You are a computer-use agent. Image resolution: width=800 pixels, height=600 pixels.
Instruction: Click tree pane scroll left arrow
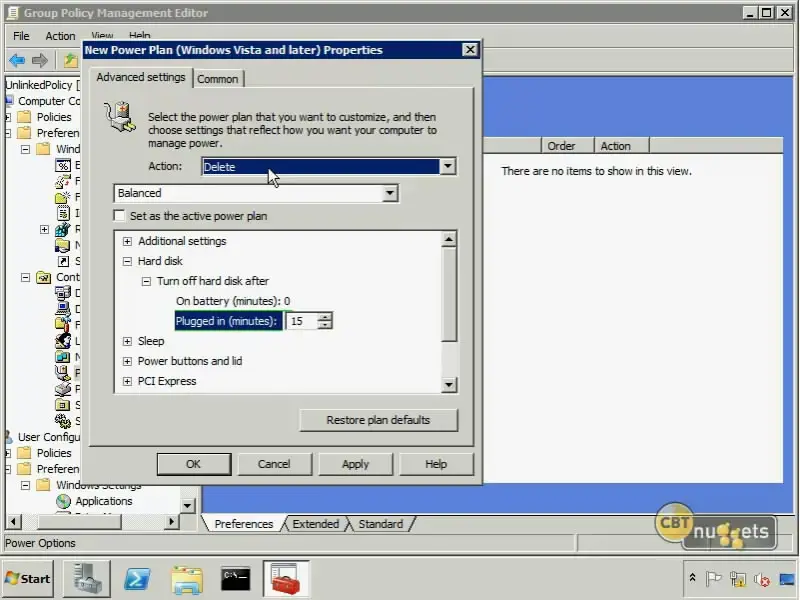(13, 521)
